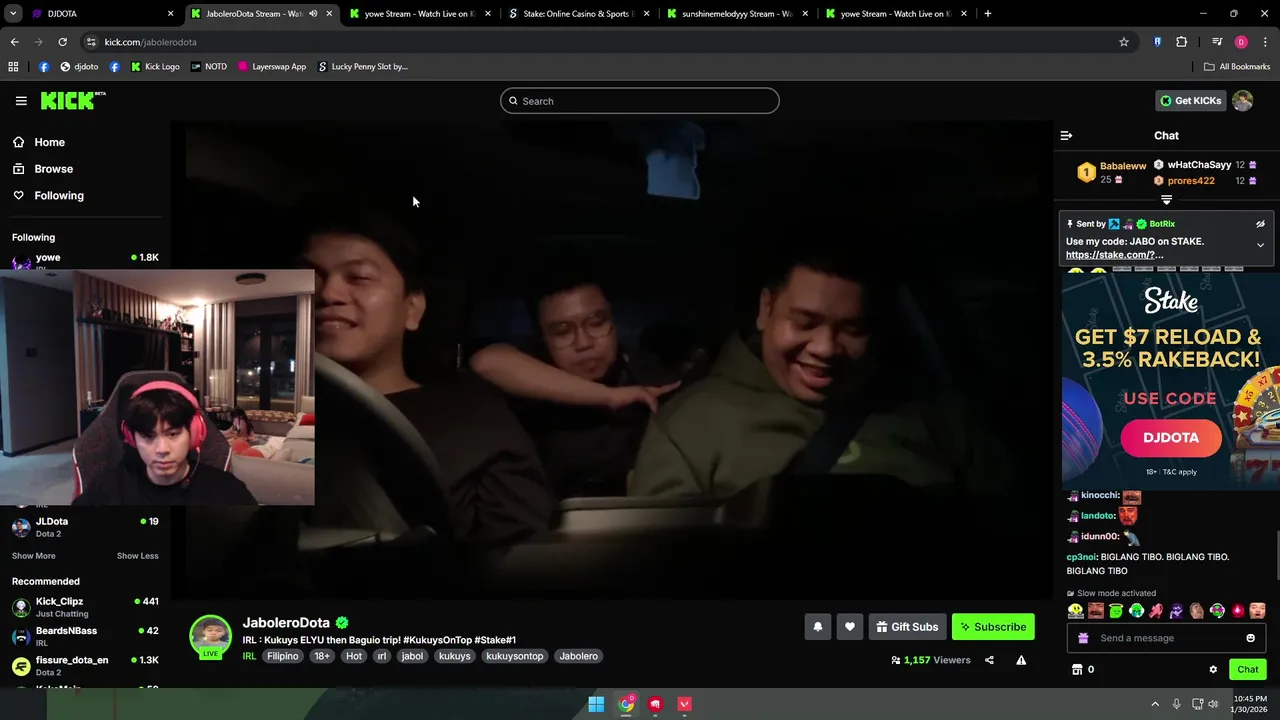
Task: Close the JaboleroDota Stream tab
Action: [329, 14]
